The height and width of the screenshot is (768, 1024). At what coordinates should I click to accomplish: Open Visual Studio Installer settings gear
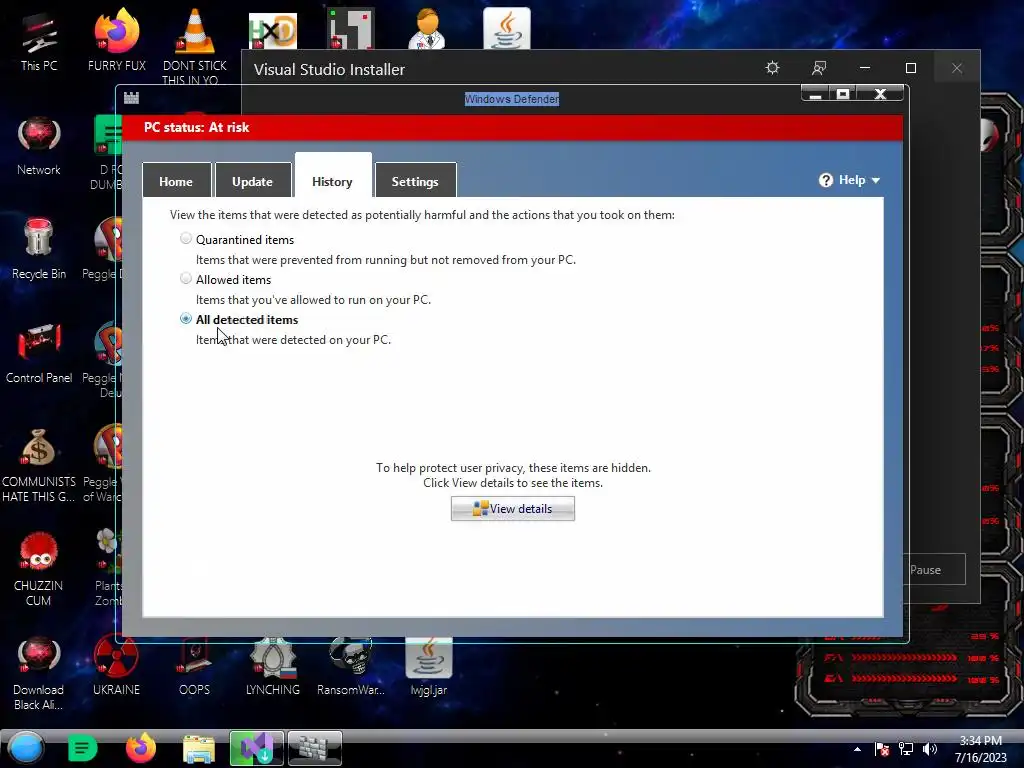[x=773, y=68]
